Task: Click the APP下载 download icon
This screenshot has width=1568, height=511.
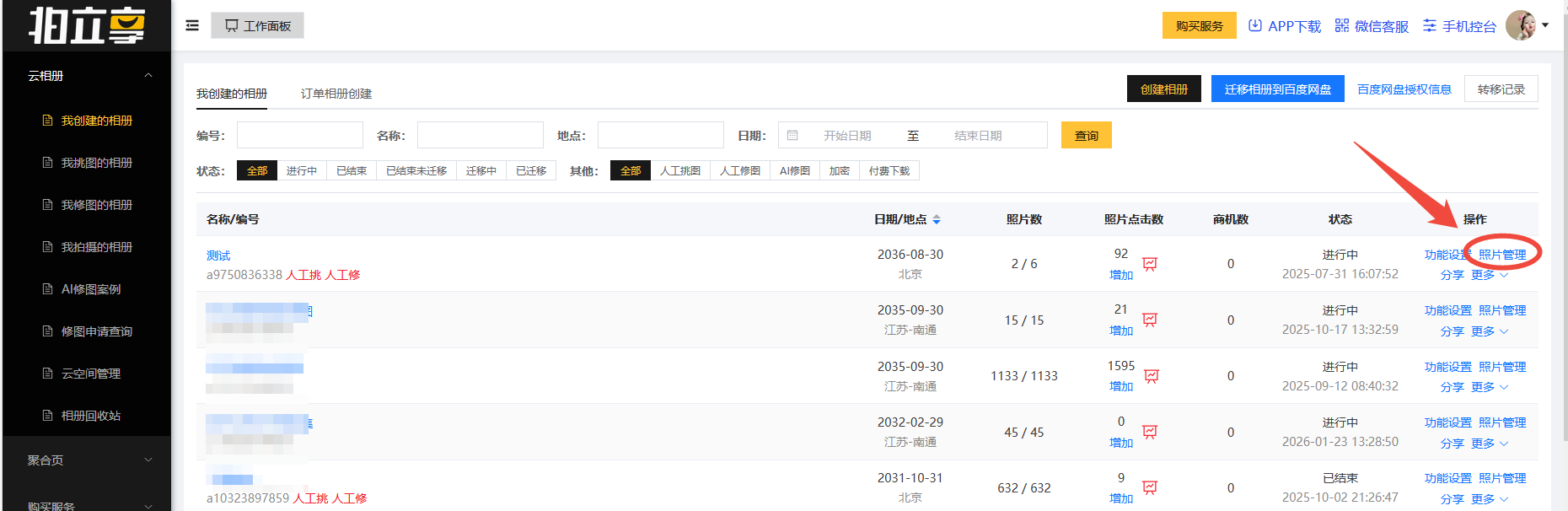Action: [1255, 25]
